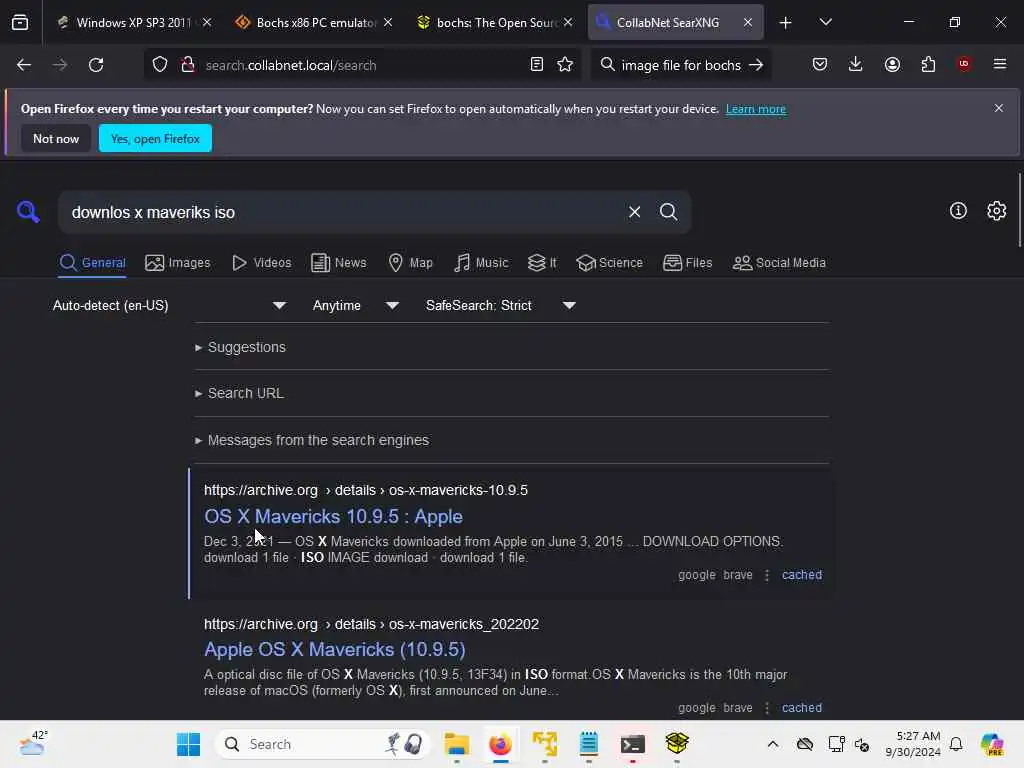Open SearXNG preferences gear icon
The image size is (1024, 768).
click(997, 210)
